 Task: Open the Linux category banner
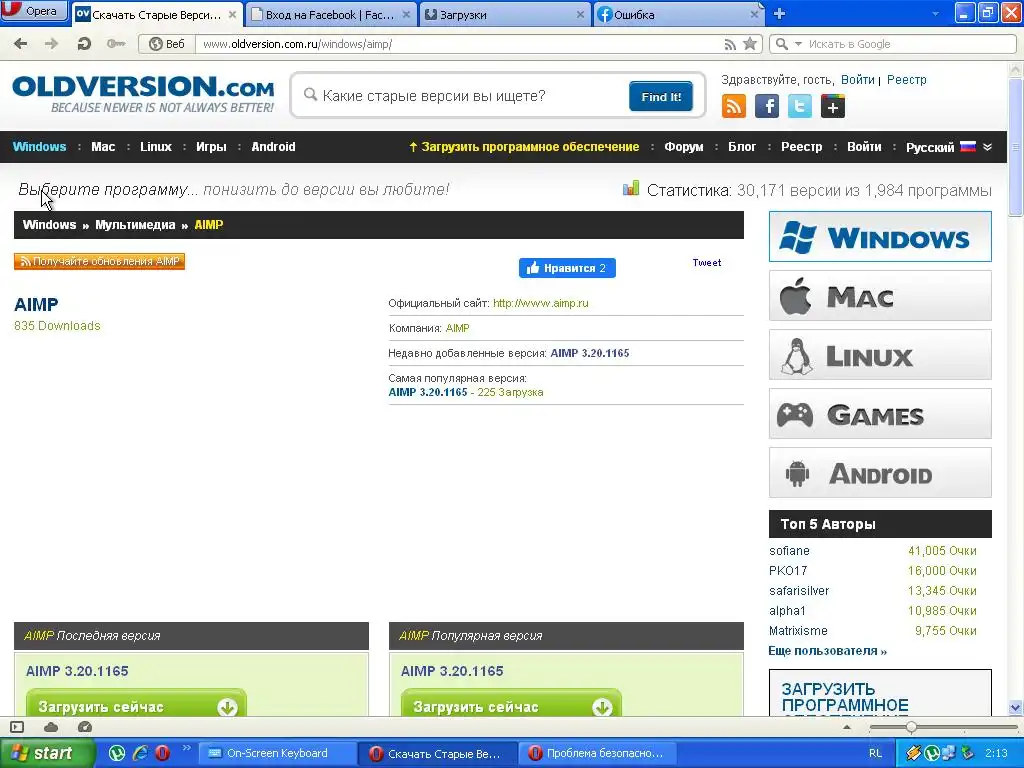pyautogui.click(x=880, y=355)
